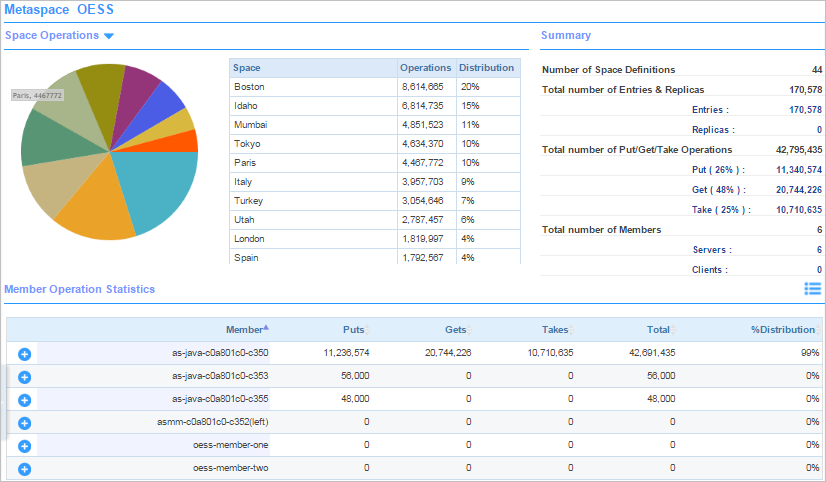Click plus icon beside oess-member-two
Viewport: 826px width, 482px height.
25,468
